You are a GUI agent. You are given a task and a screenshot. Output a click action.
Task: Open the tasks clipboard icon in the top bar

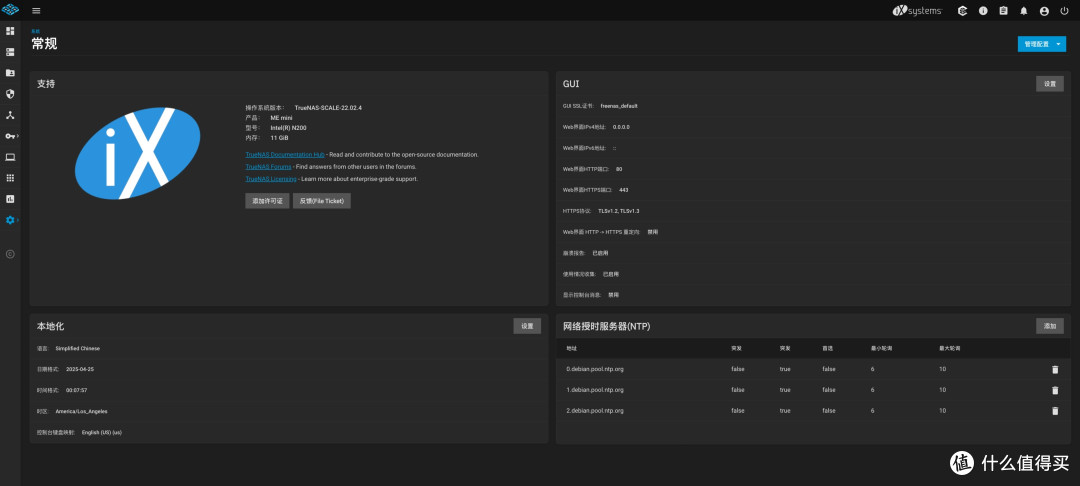pos(1003,11)
